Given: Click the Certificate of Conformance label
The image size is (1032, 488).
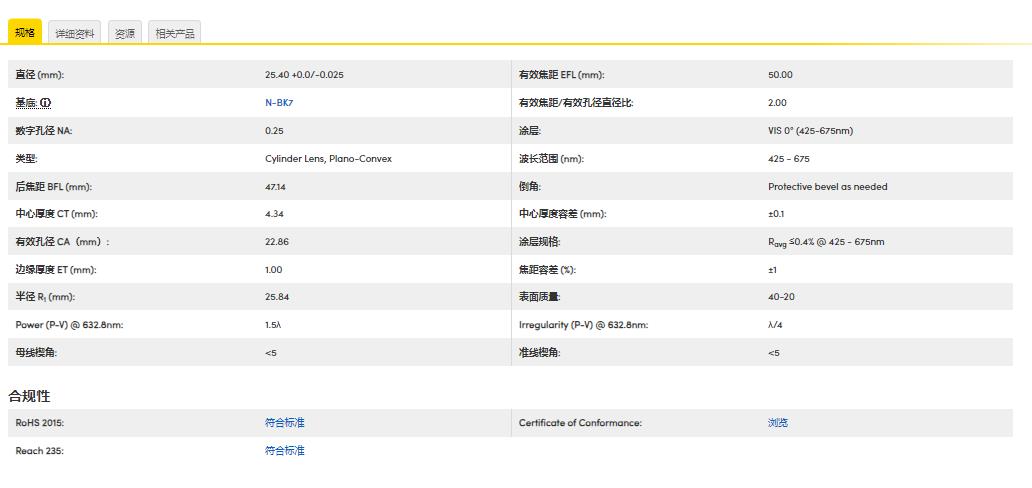Looking at the screenshot, I should point(580,423).
